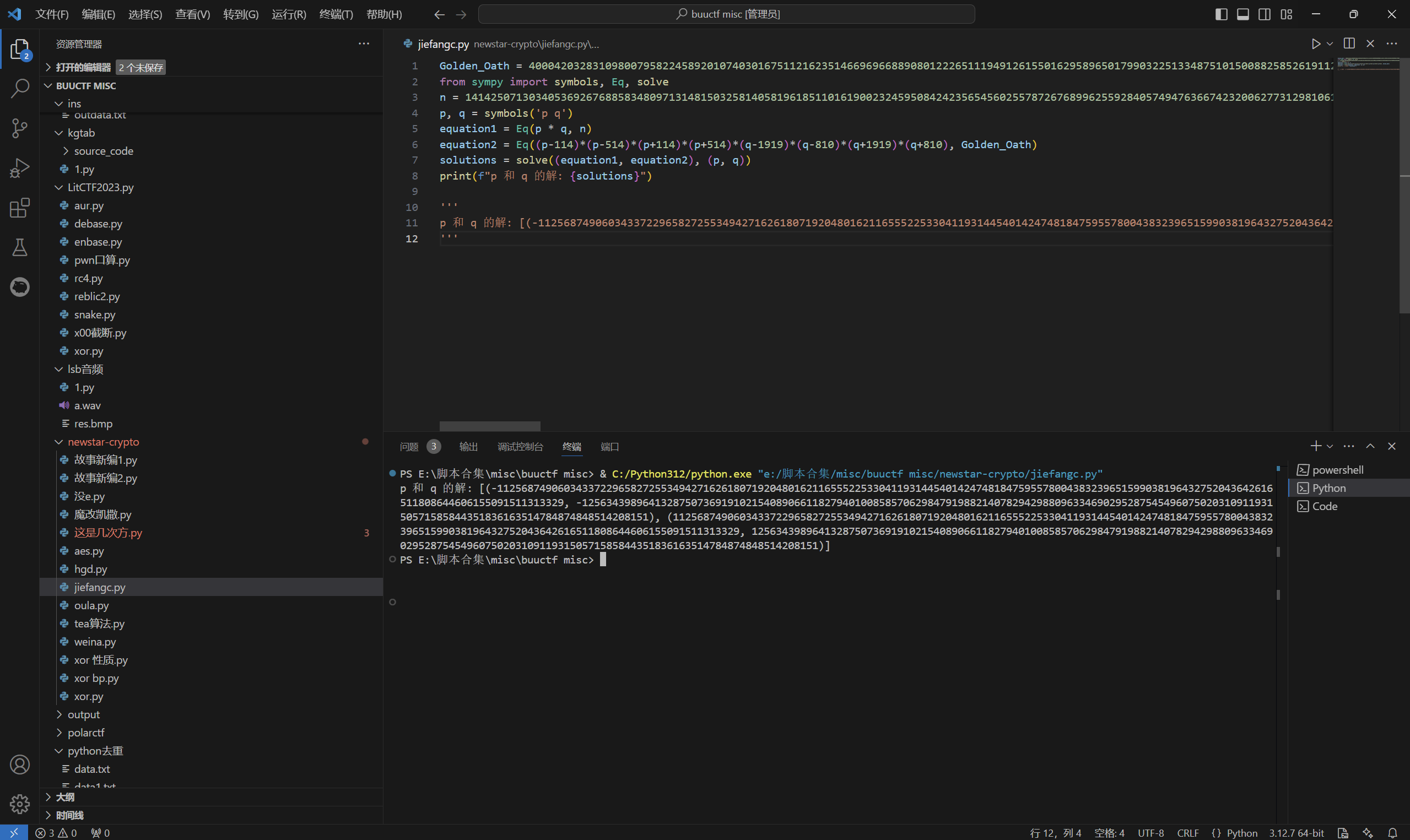Show notifications bell in status bar
This screenshot has height=840, width=1410.
point(1393,833)
